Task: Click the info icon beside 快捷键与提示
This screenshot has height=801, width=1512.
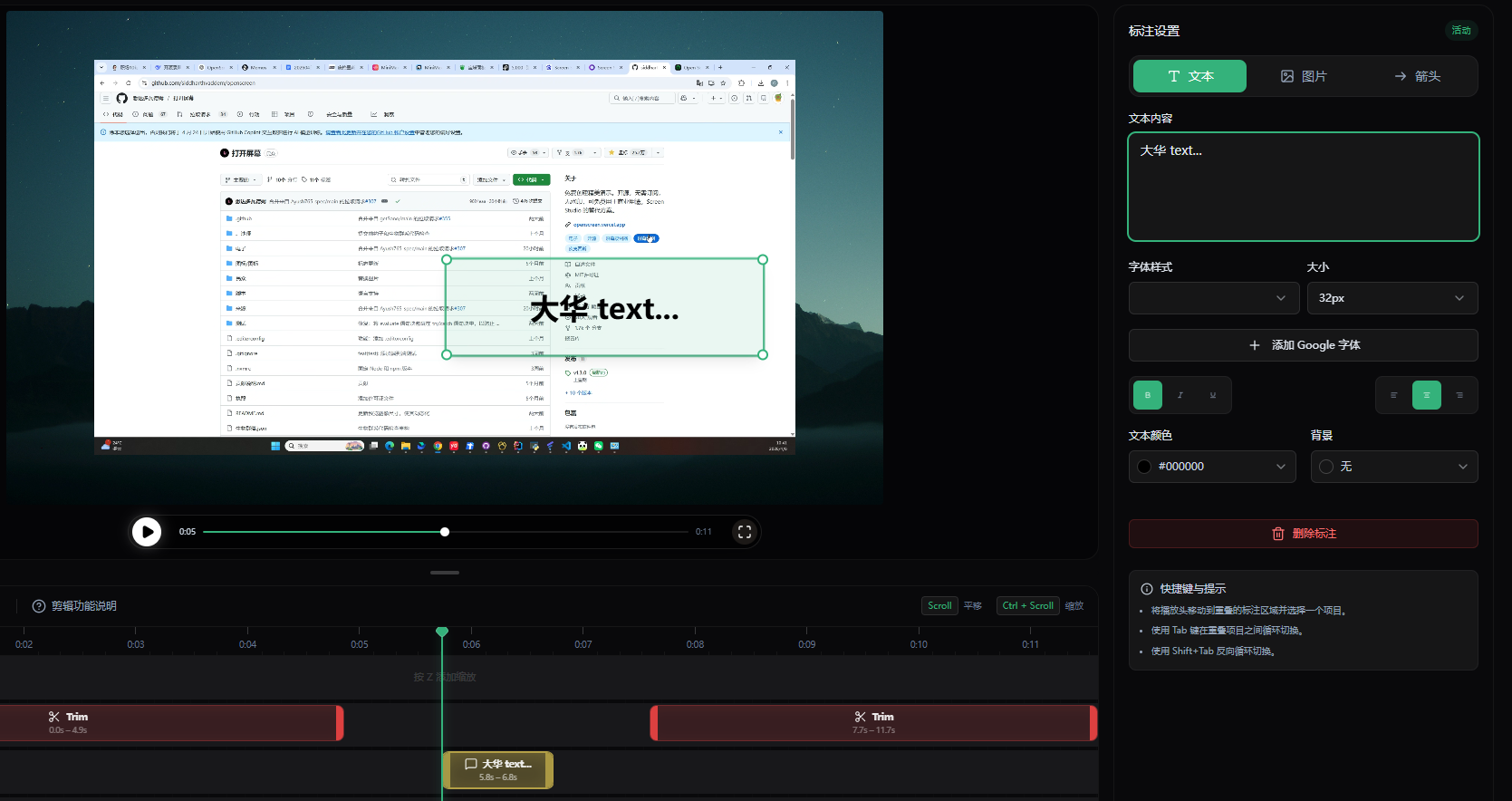Action: (1147, 589)
